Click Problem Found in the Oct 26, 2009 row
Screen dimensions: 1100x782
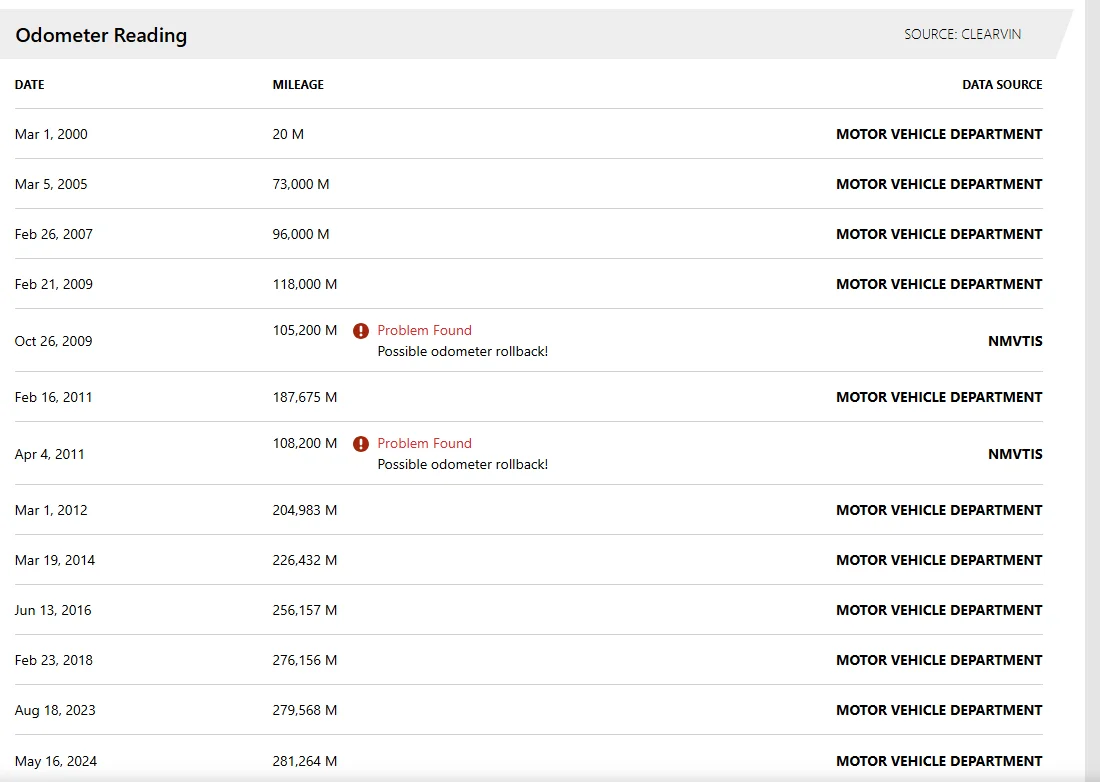pos(424,330)
